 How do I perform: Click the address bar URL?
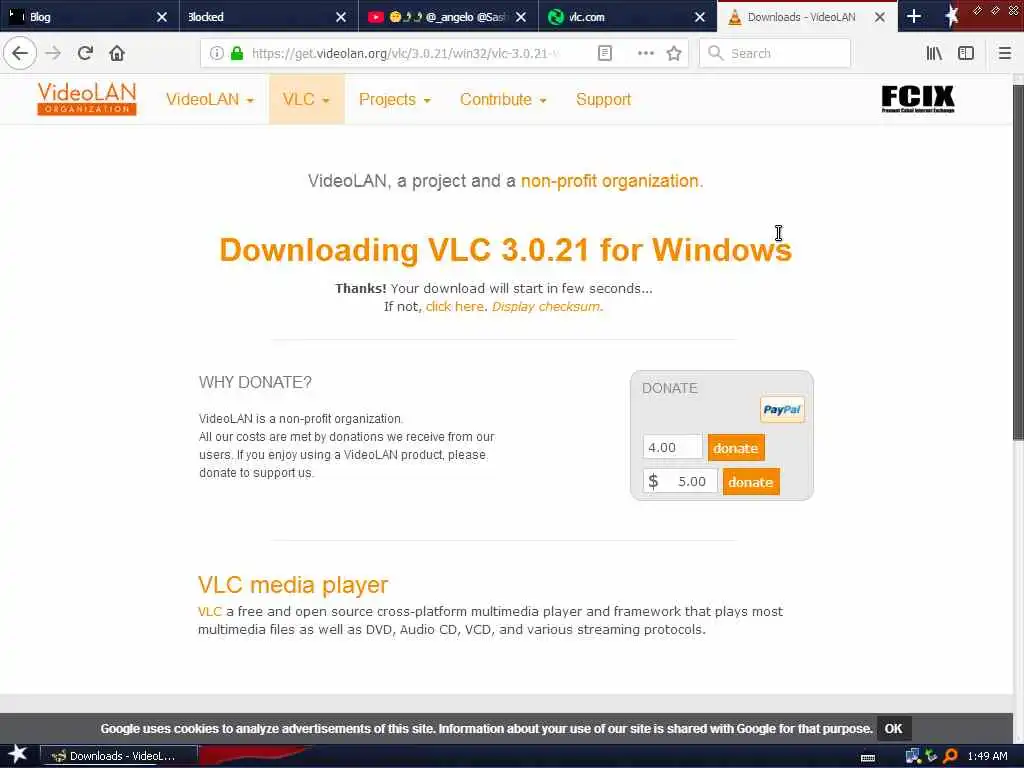pos(405,53)
